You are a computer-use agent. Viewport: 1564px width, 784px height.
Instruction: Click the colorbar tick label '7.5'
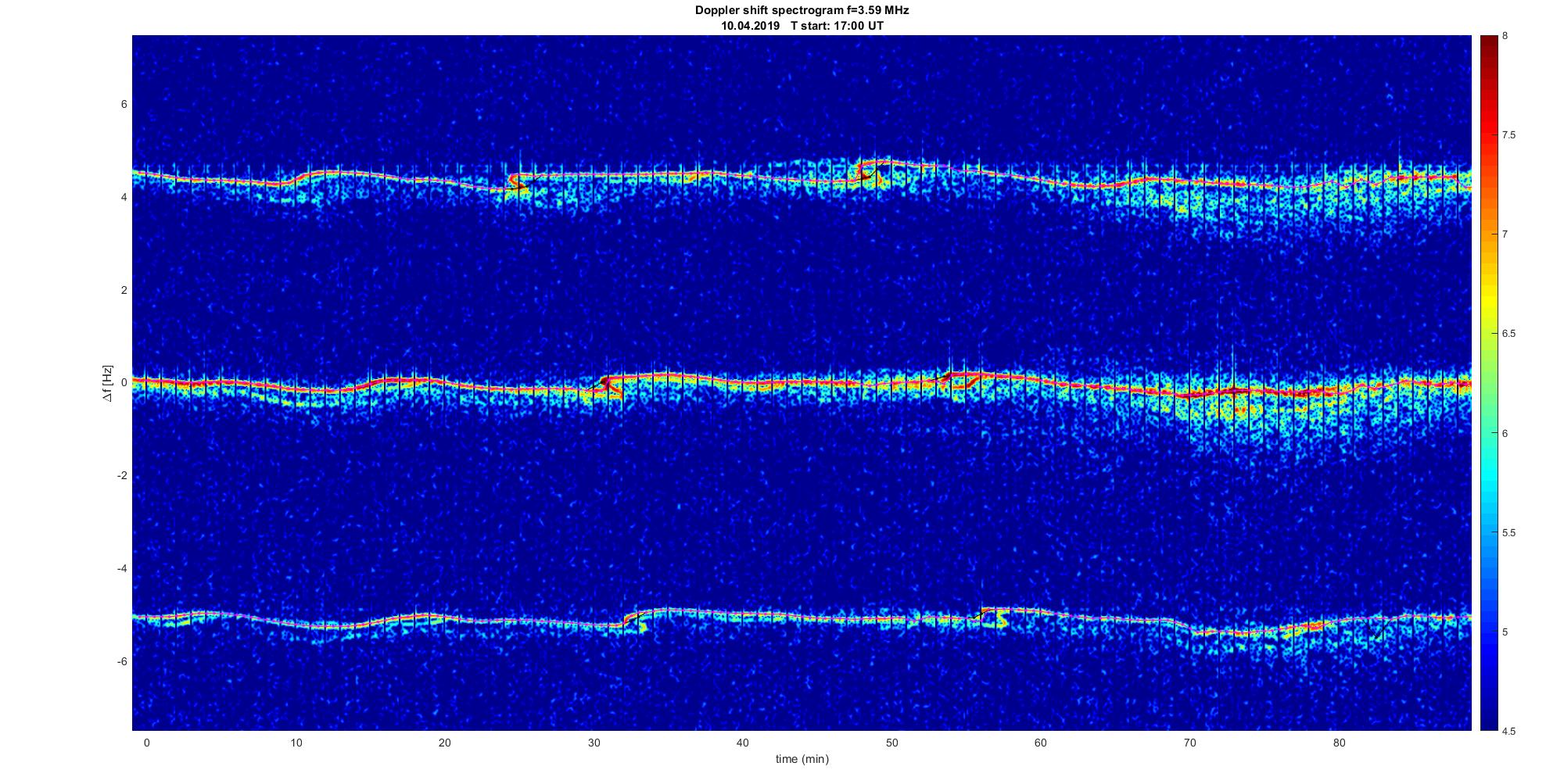pyautogui.click(x=1509, y=135)
